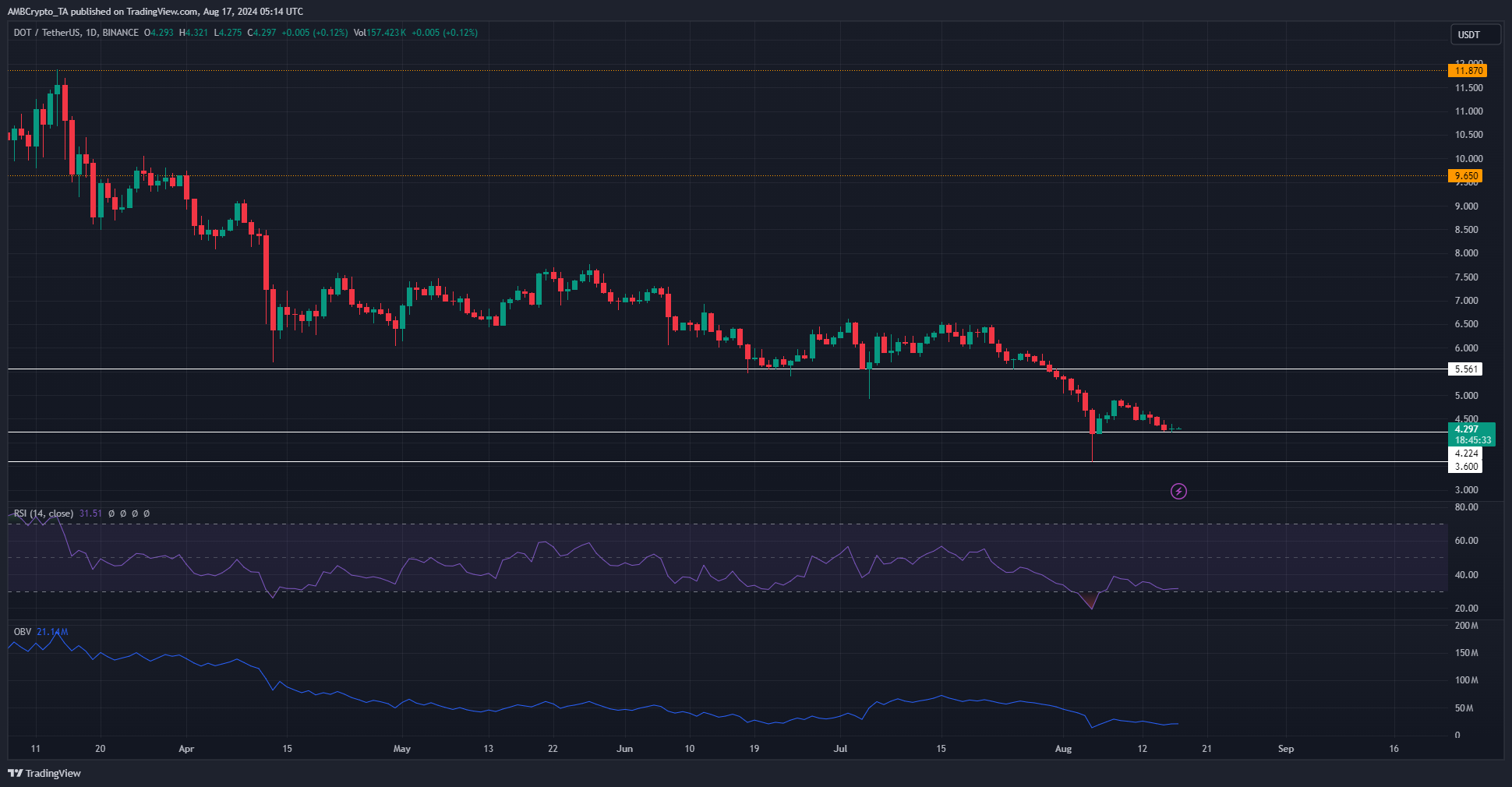Click the close price C4.297 readout

pos(262,33)
